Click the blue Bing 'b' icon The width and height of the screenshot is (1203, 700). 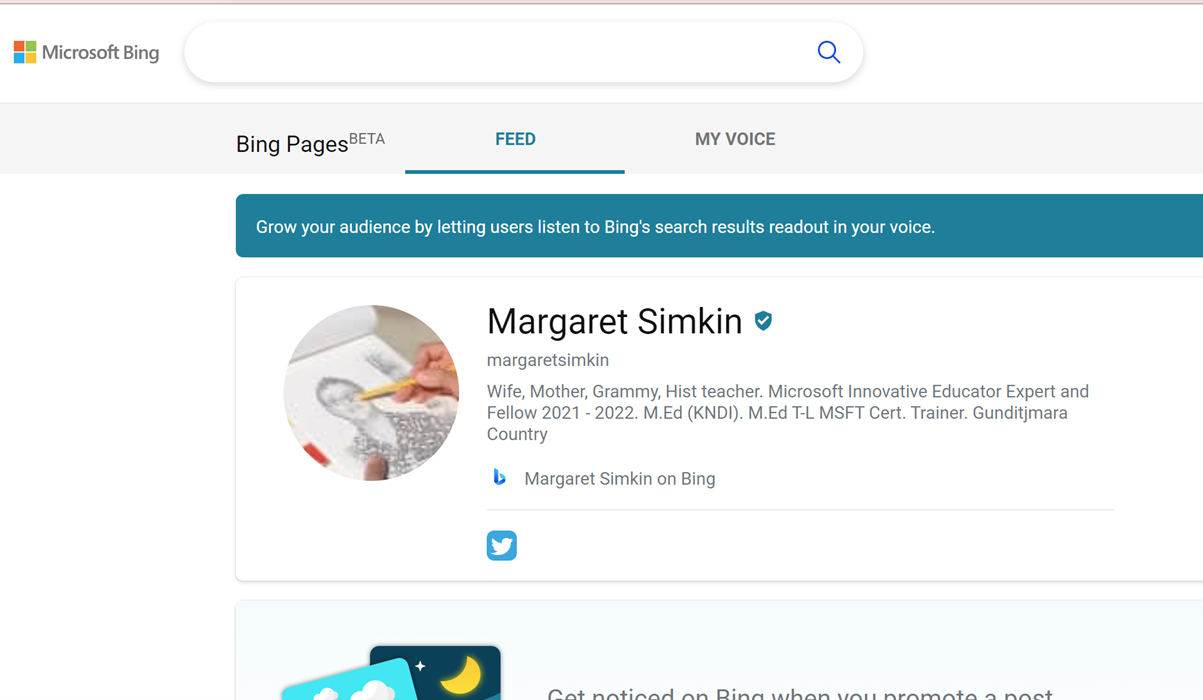click(x=500, y=478)
